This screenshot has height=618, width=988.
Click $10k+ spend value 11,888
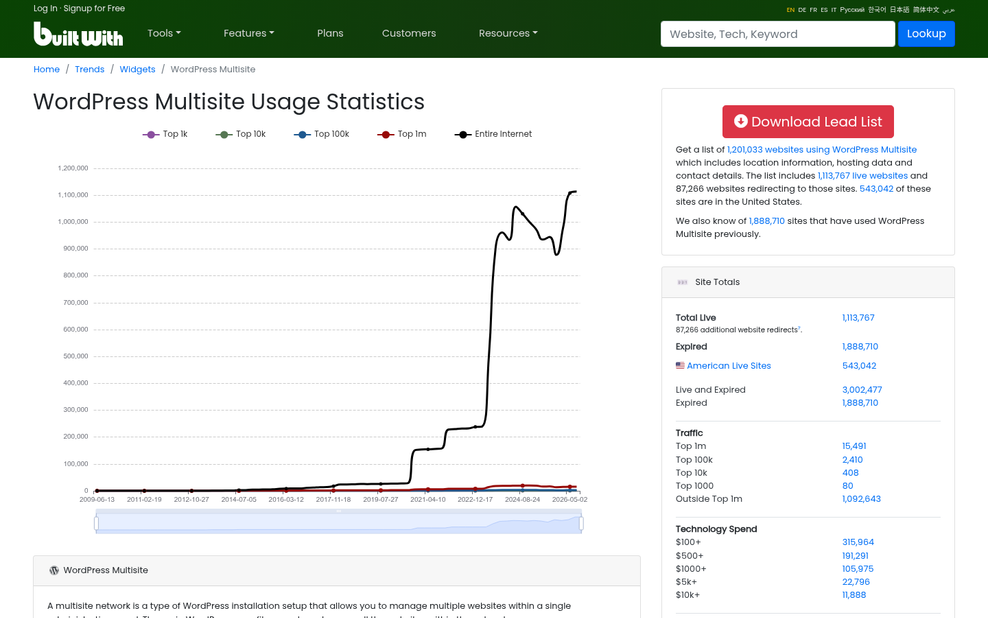click(854, 595)
